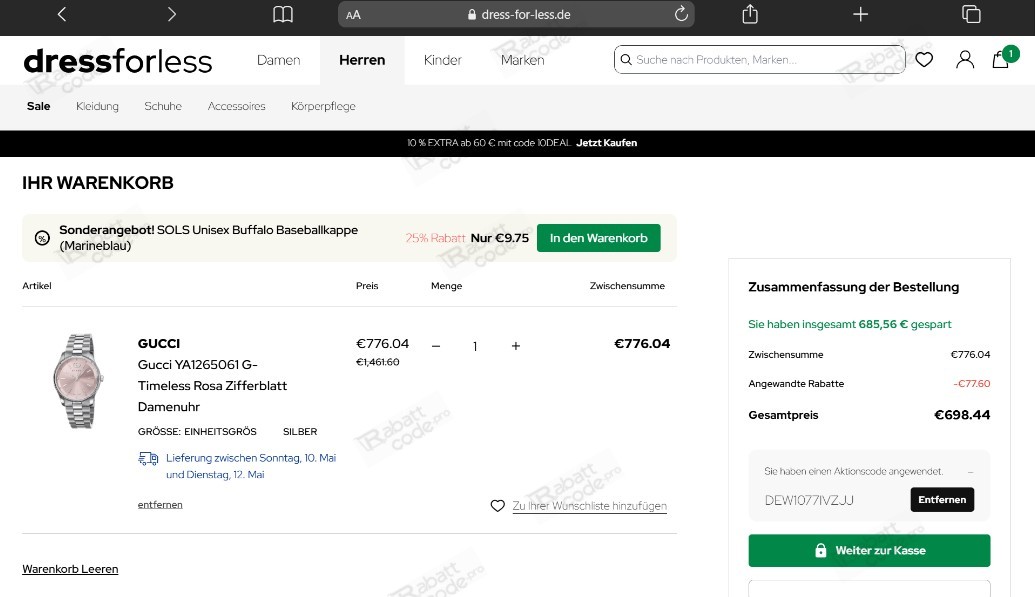Screen dimensions: 1035x597
Task: Click the dressforless logo
Action: [x=117, y=61]
